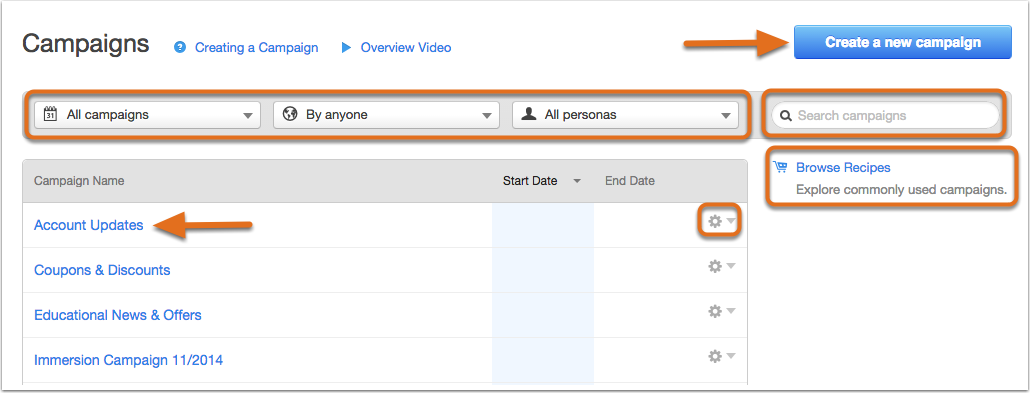Image resolution: width=1030 pixels, height=393 pixels.
Task: Open the Coupons & Discounts campaign link
Action: (102, 270)
